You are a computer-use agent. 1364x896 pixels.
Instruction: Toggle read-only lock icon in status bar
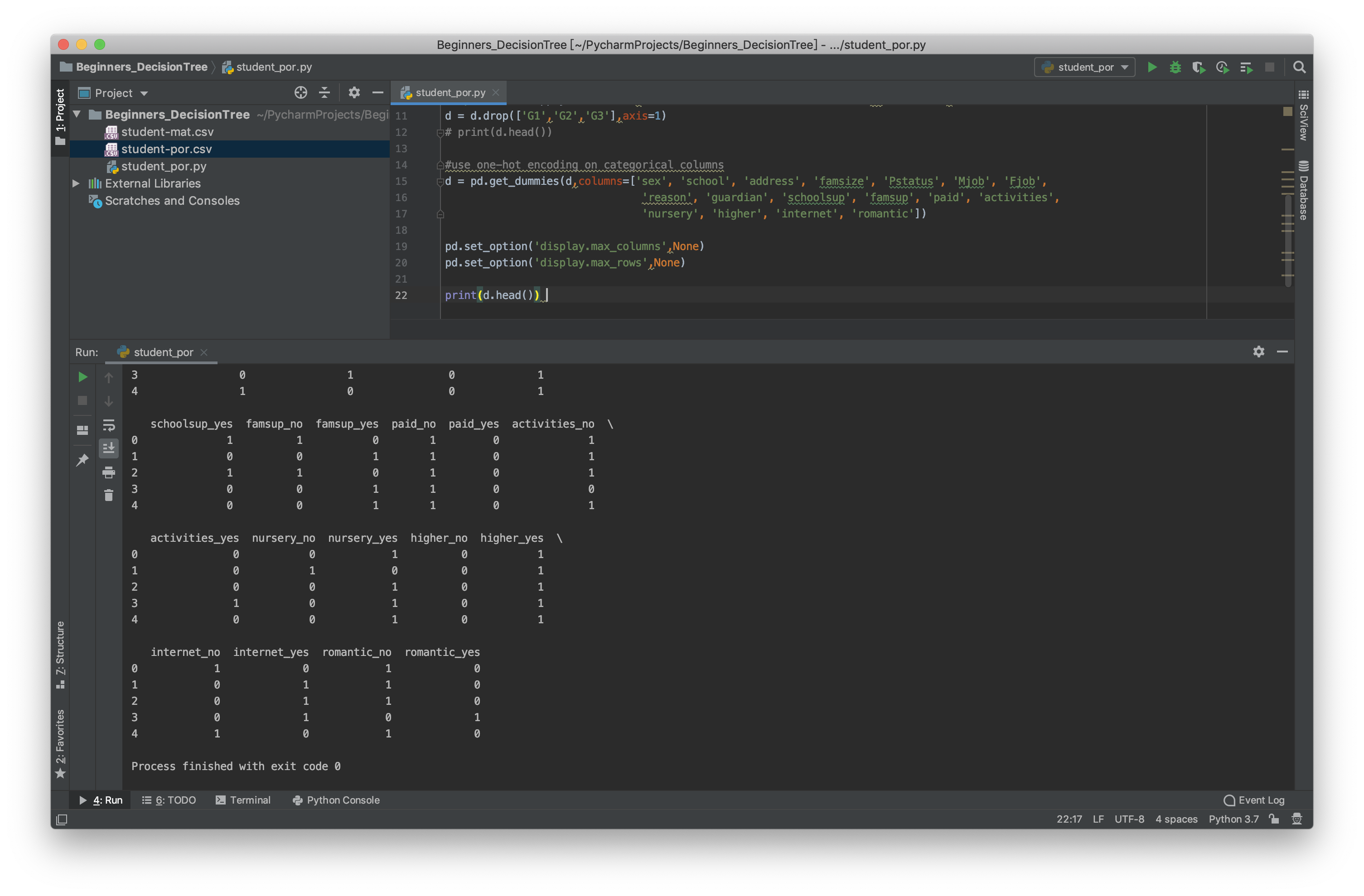(1273, 819)
